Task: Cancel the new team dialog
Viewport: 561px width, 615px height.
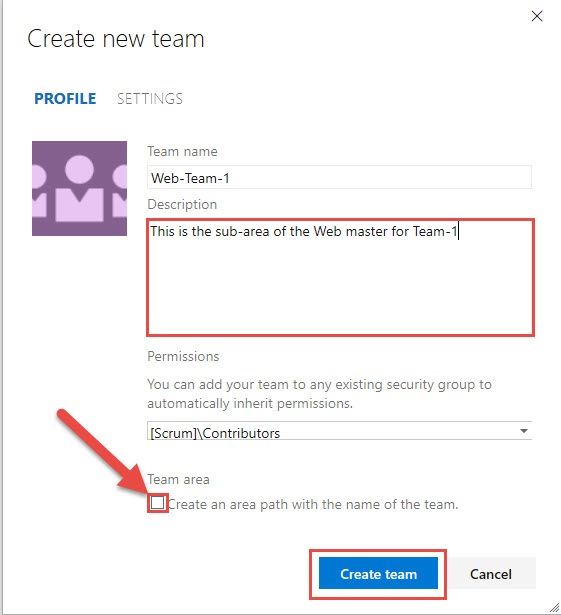Action: (491, 573)
